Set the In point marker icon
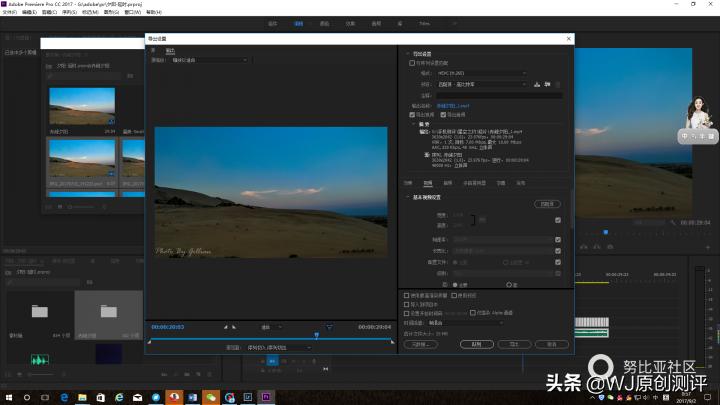 pyautogui.click(x=225, y=326)
